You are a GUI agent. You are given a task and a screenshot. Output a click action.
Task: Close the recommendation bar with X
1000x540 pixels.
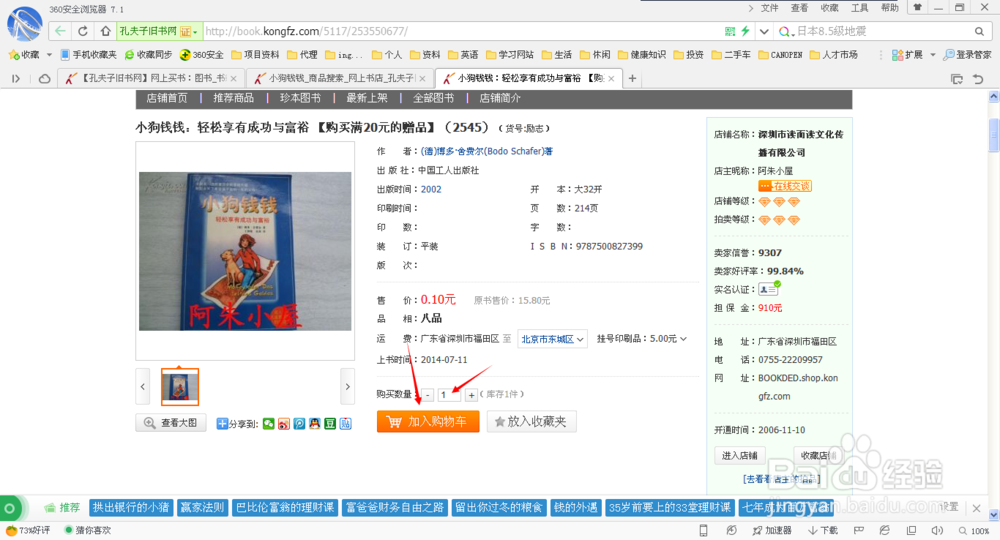click(976, 508)
